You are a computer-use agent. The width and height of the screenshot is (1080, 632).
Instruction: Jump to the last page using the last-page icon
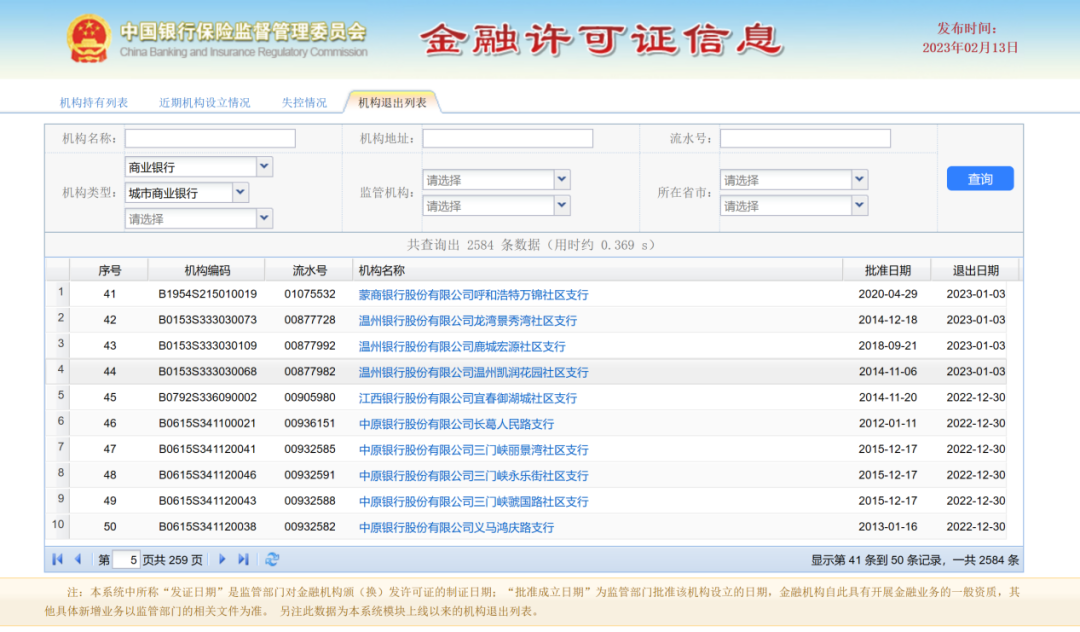pyautogui.click(x=243, y=558)
